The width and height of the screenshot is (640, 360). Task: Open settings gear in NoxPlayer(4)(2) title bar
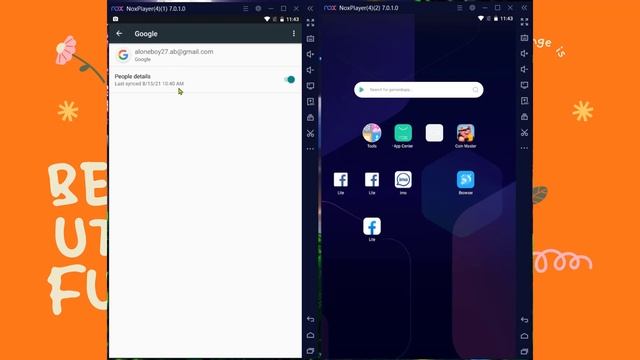coord(472,8)
